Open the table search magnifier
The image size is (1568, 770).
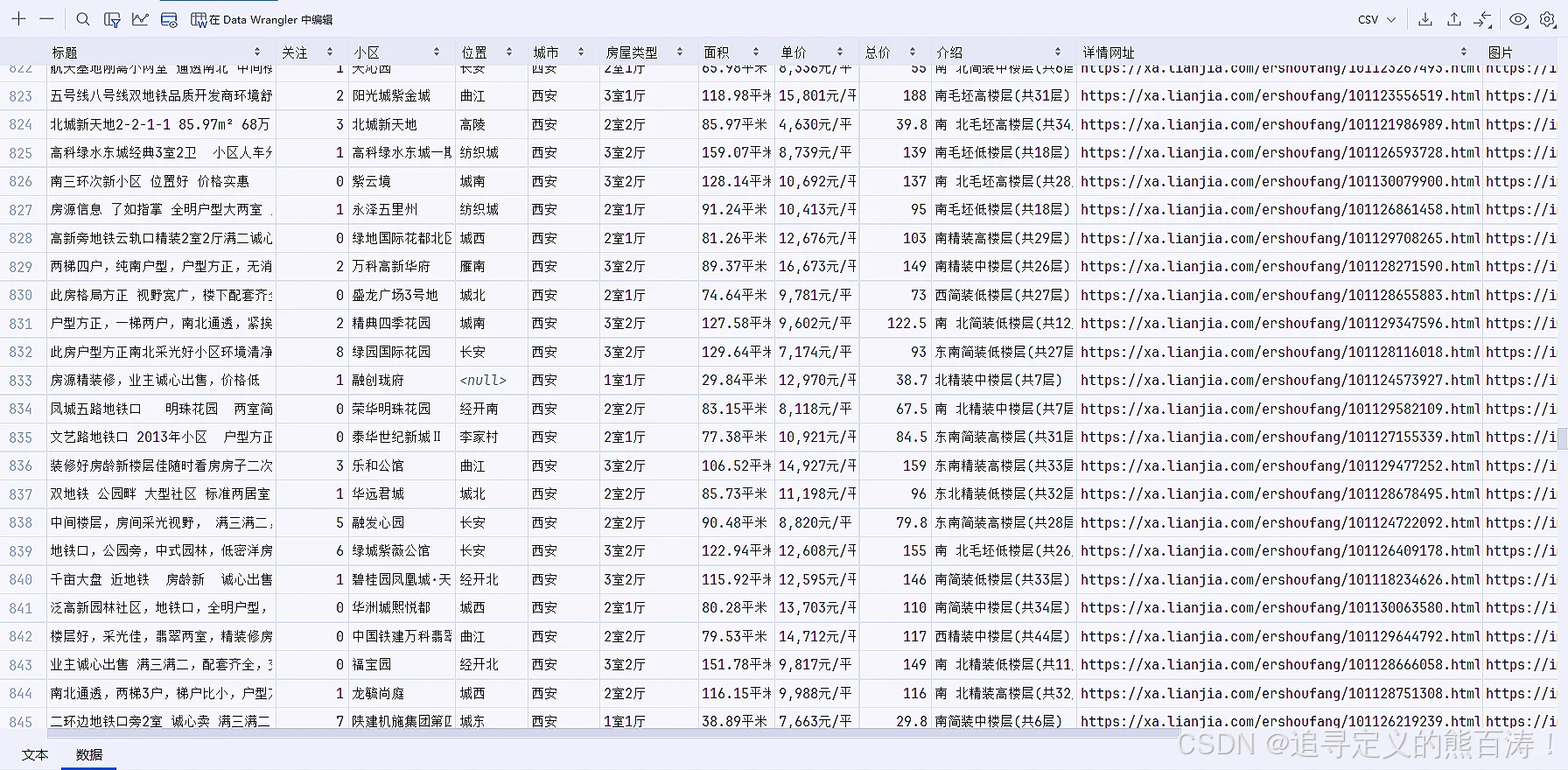point(83,18)
